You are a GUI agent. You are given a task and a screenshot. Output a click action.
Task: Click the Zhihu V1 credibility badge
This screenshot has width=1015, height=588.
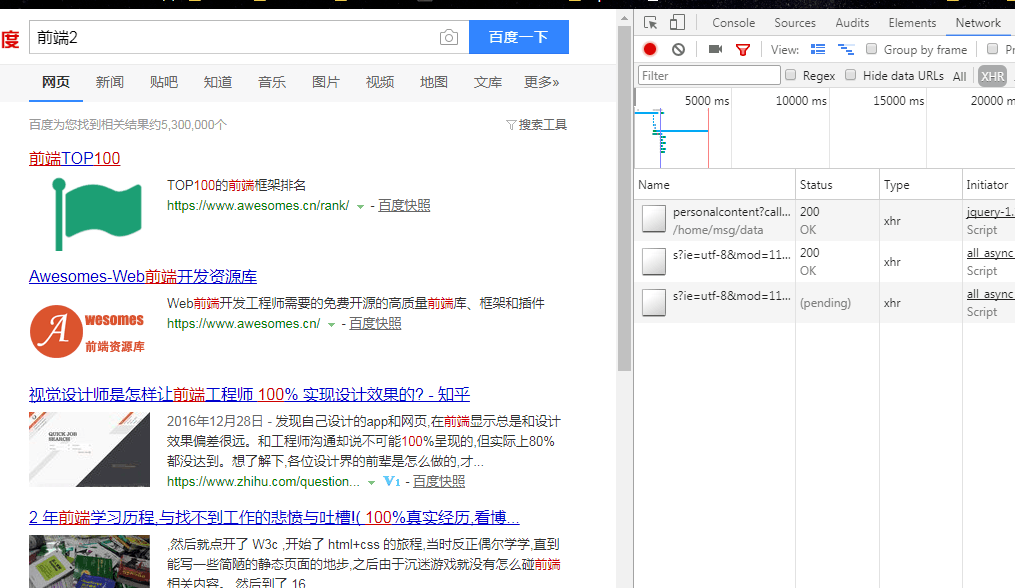coord(392,481)
